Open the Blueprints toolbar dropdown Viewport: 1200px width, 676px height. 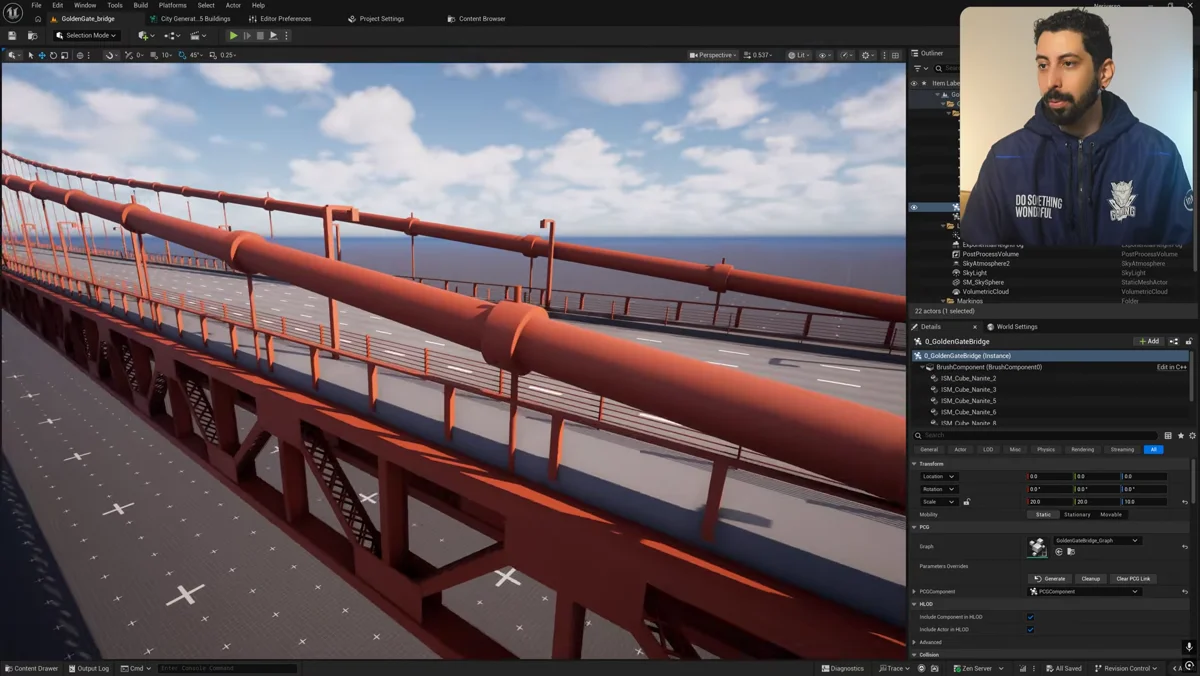click(x=171, y=35)
